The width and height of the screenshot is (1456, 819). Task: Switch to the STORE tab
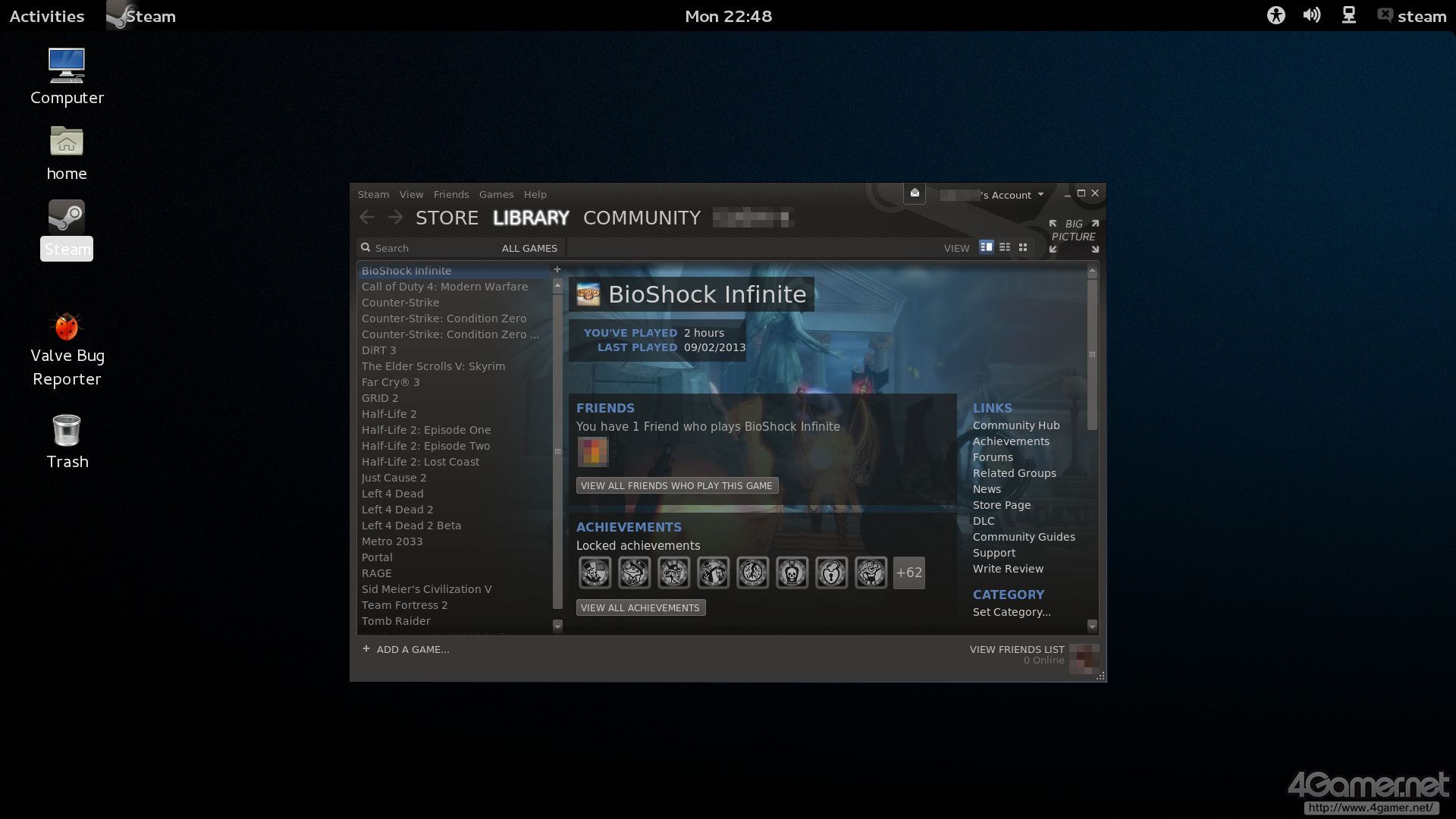(x=447, y=218)
